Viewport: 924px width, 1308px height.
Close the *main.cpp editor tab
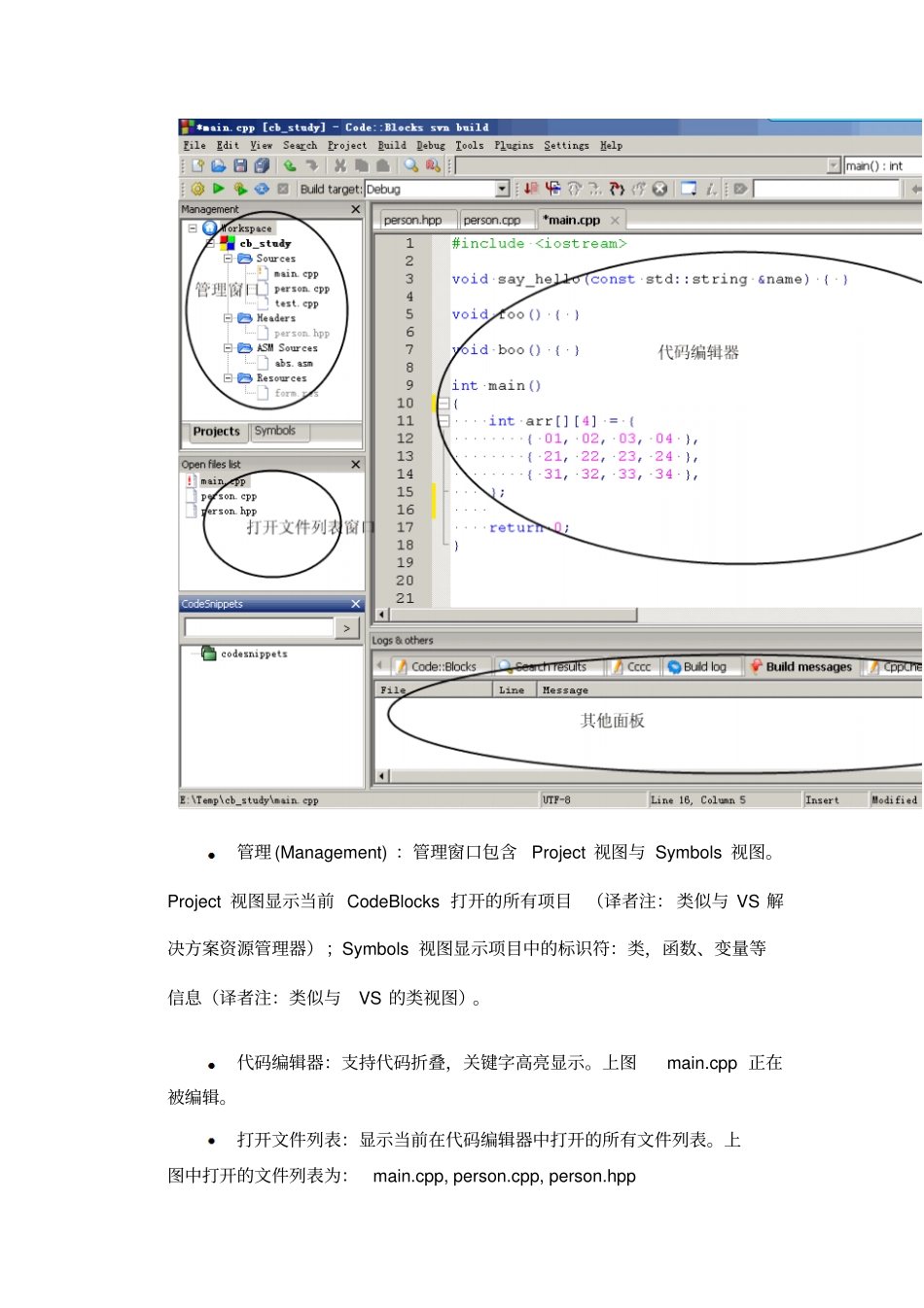coord(615,221)
